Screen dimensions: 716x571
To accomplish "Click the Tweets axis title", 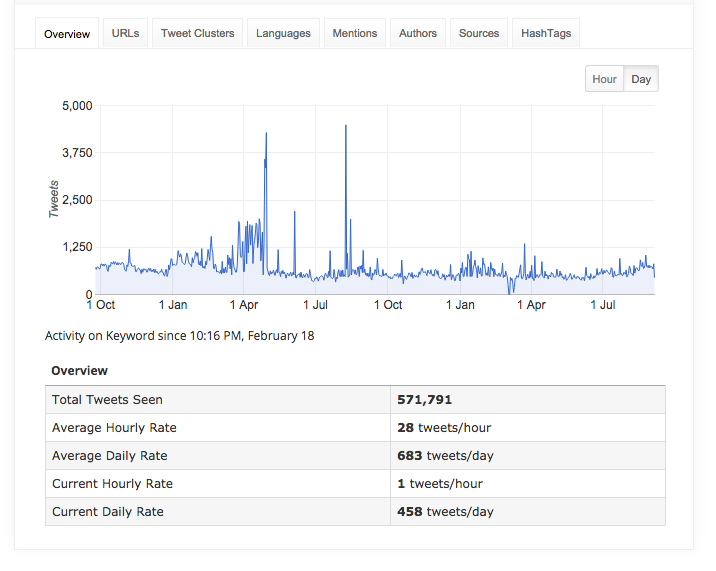I will 54,199.
